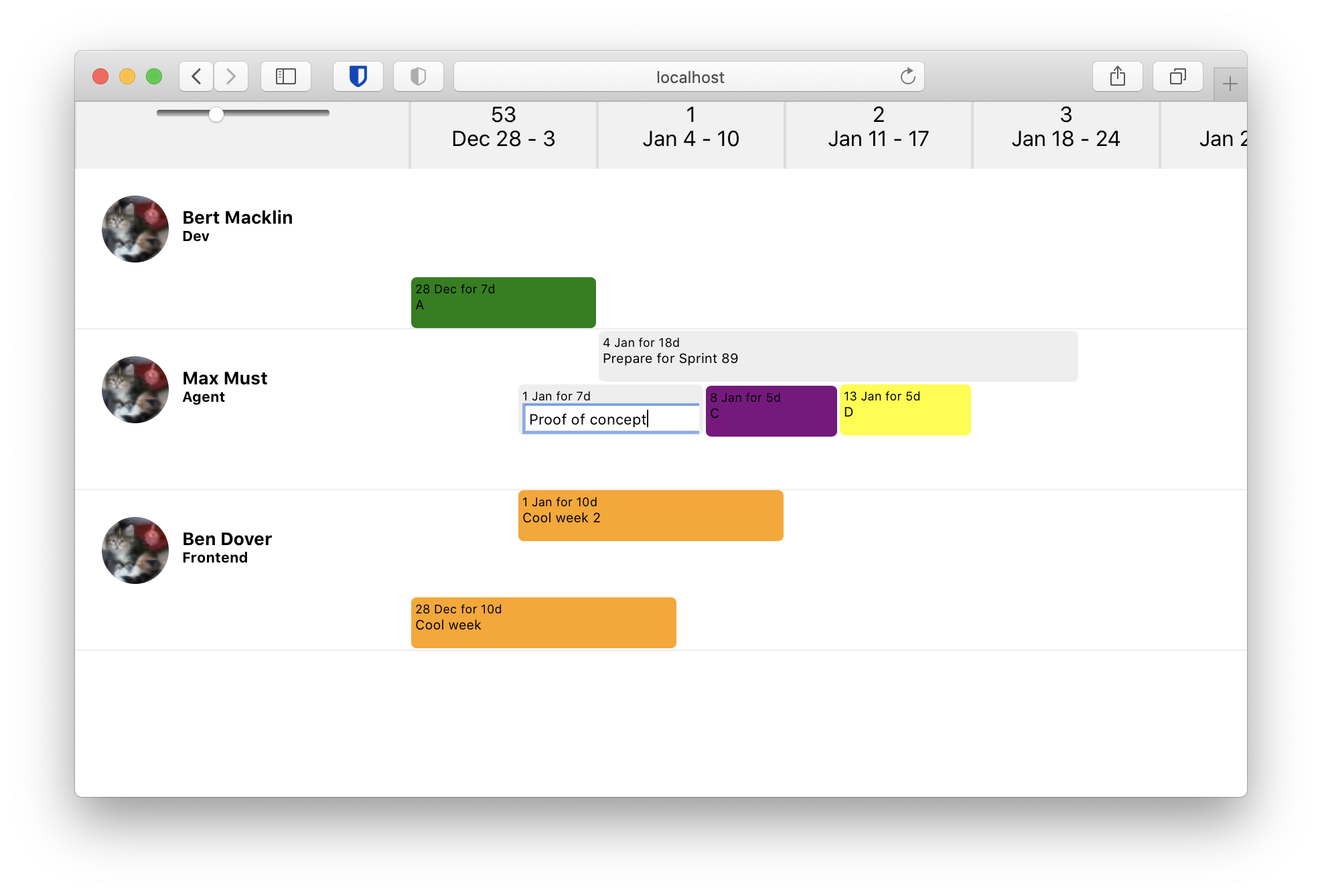1322x896 pixels.
Task: Select the Prepare for Sprint 89 task
Action: 838,356
